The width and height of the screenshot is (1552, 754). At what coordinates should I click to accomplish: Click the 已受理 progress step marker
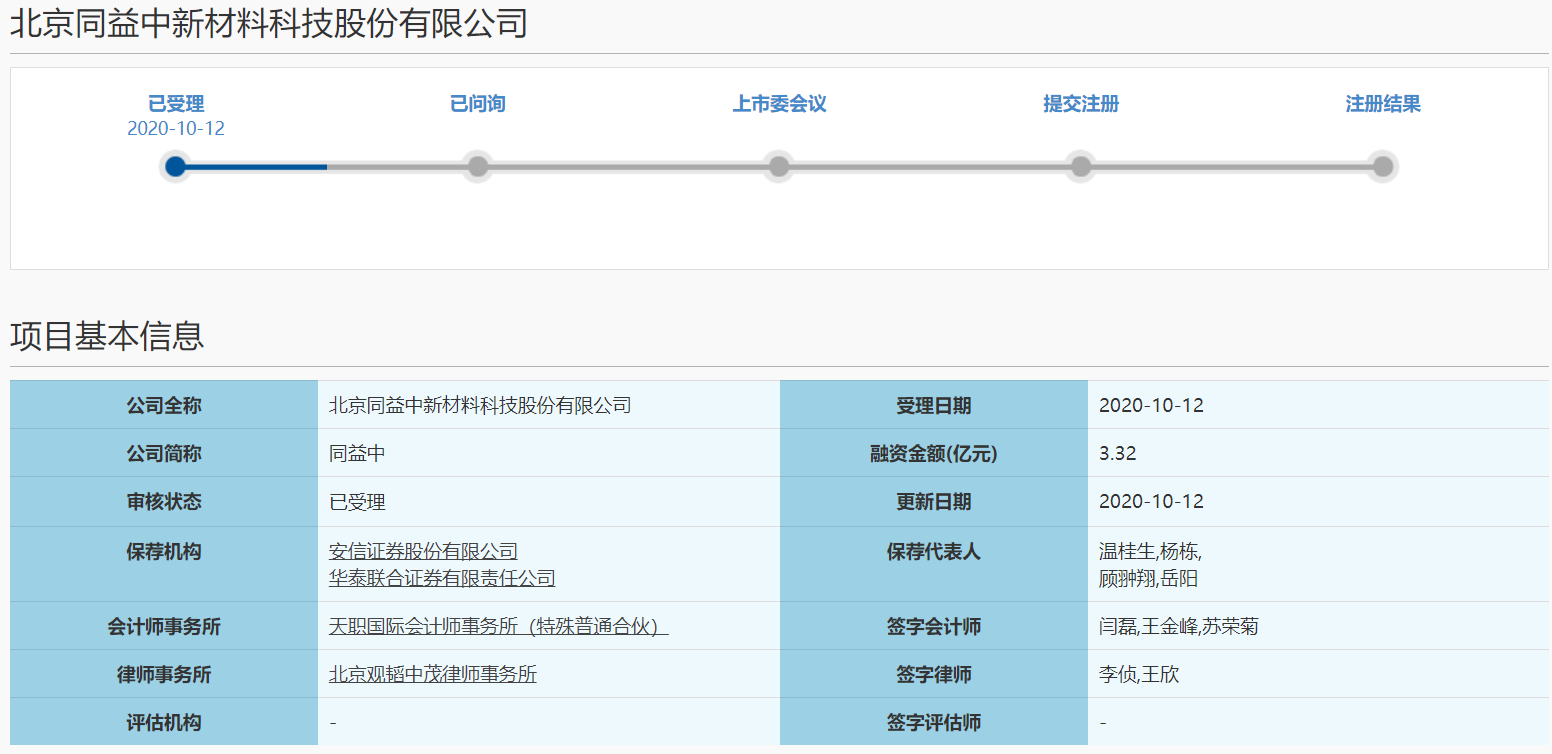(x=176, y=166)
